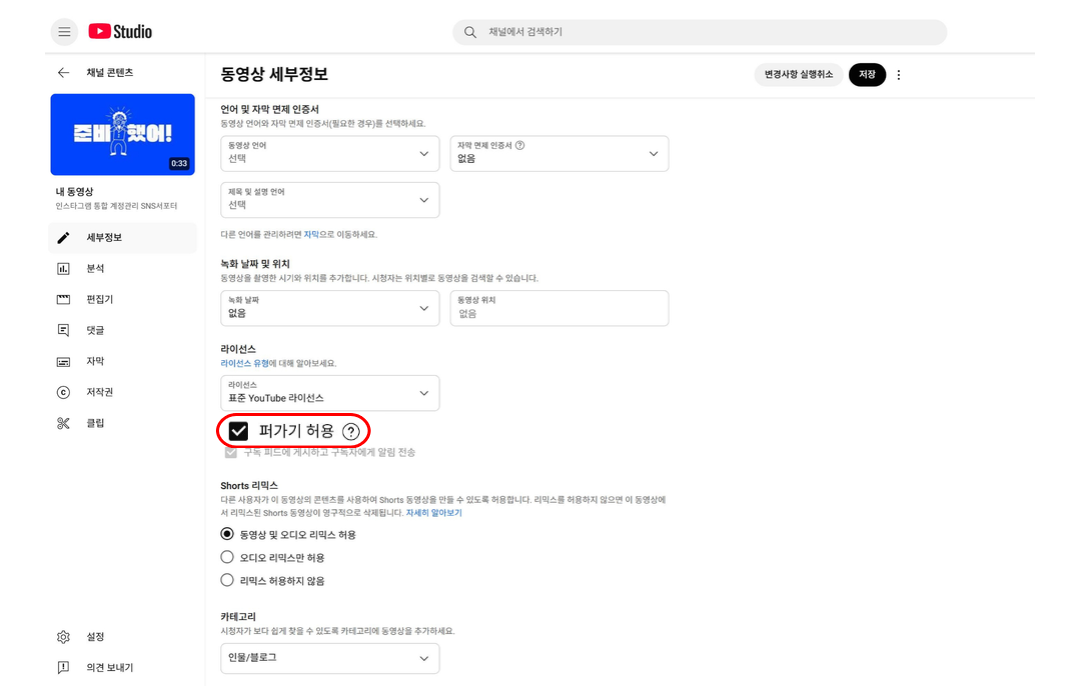Expand the 라이선스 dropdown
The image size is (1080, 700).
(330, 393)
